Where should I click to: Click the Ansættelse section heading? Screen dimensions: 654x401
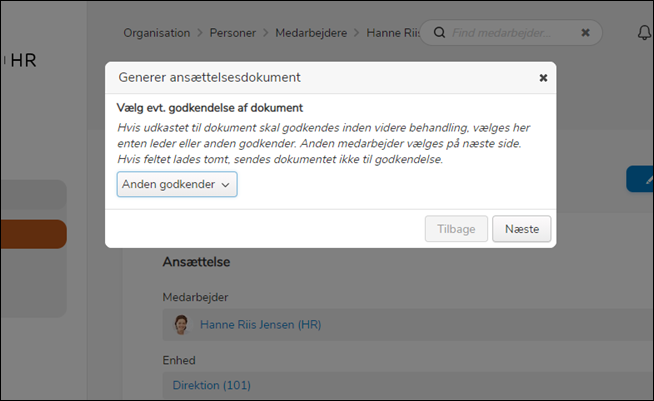(197, 262)
